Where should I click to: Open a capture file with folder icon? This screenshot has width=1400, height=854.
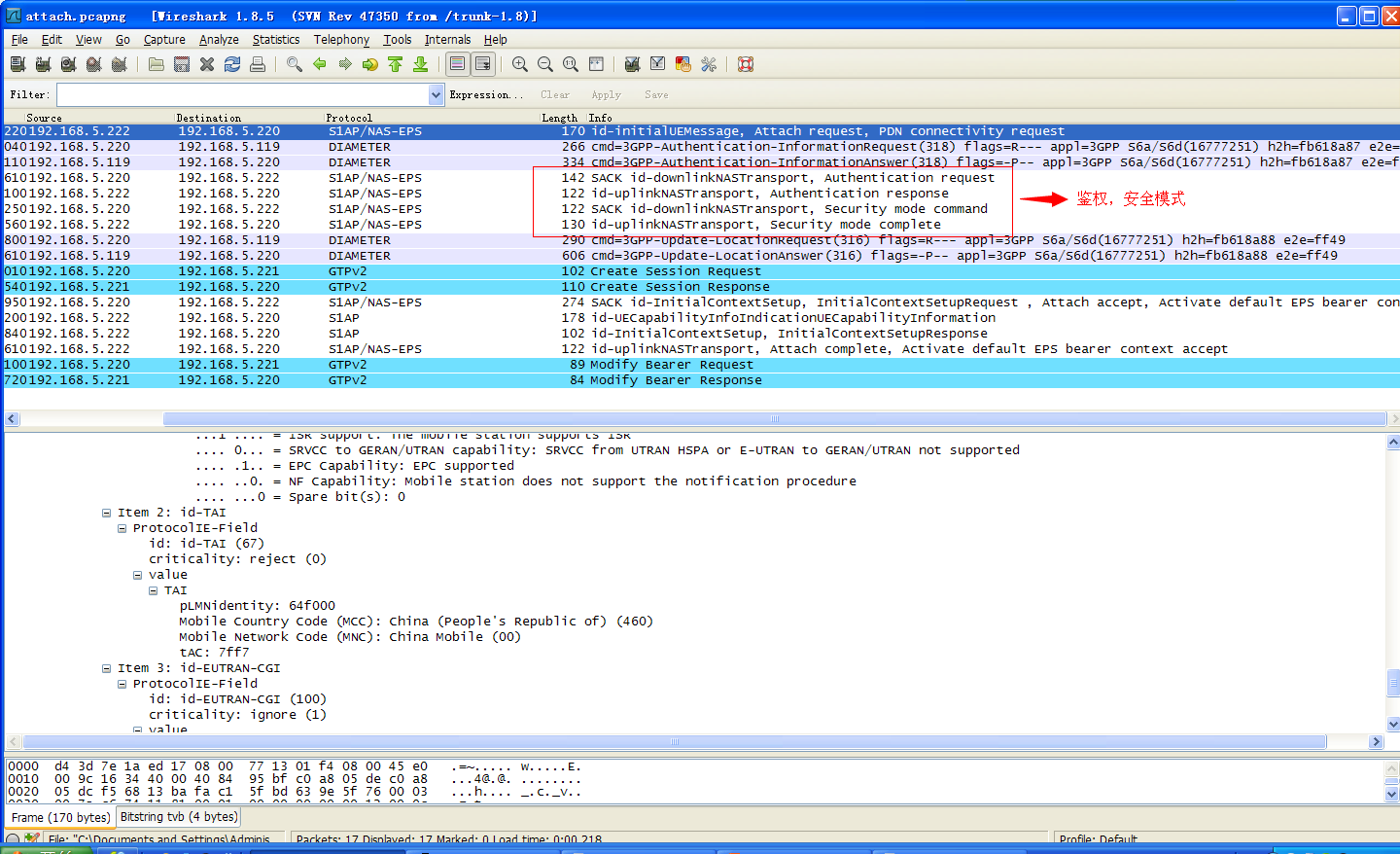[157, 64]
